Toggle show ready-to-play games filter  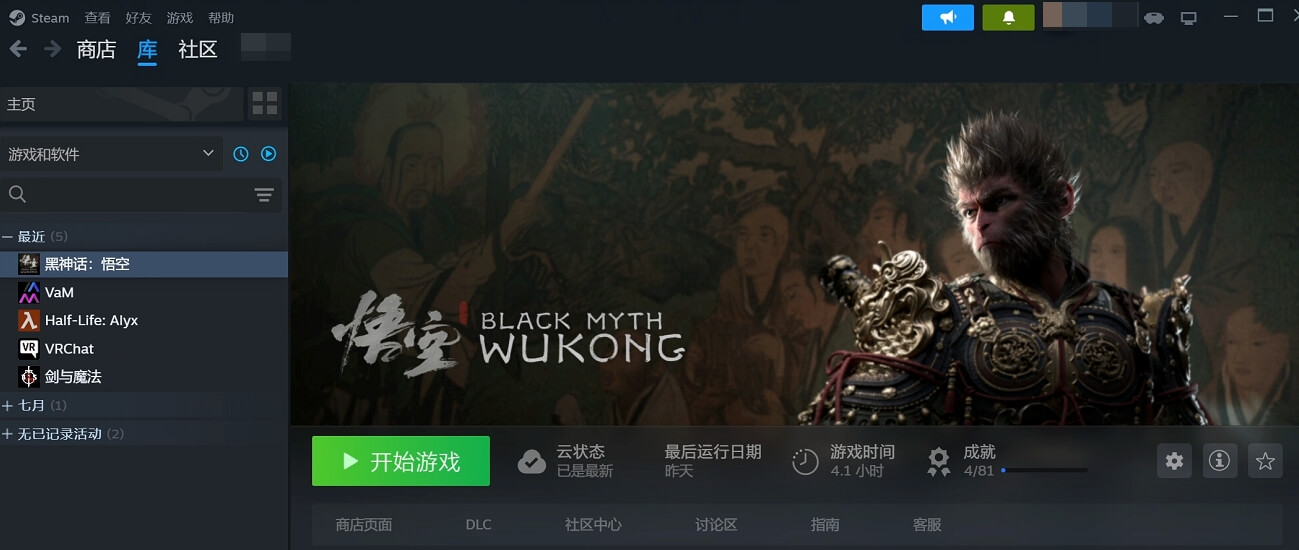click(x=268, y=154)
